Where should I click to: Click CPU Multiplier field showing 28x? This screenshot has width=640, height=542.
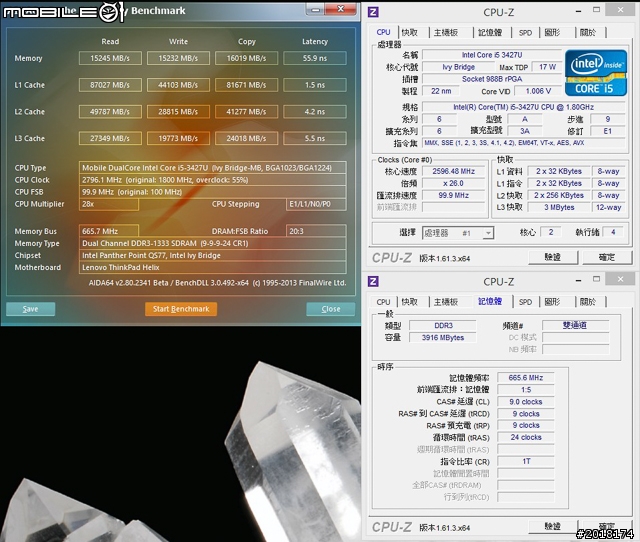[x=109, y=204]
